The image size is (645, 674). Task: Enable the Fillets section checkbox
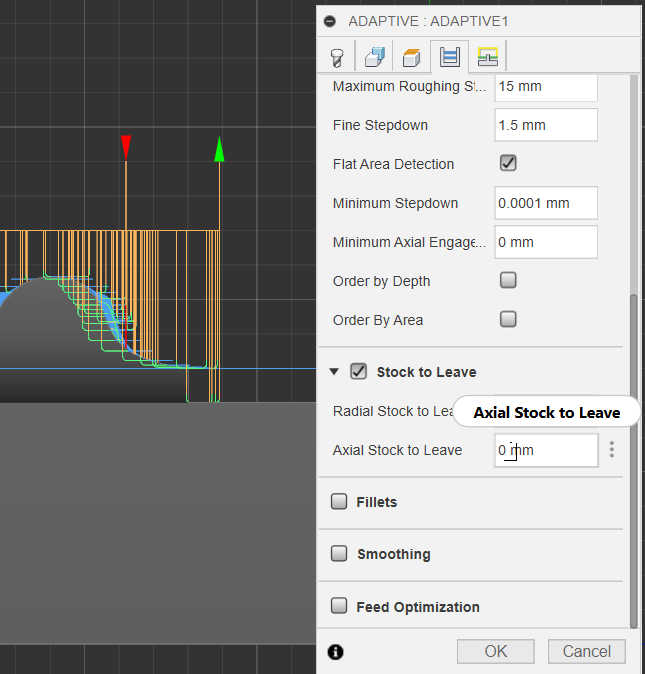click(x=339, y=502)
